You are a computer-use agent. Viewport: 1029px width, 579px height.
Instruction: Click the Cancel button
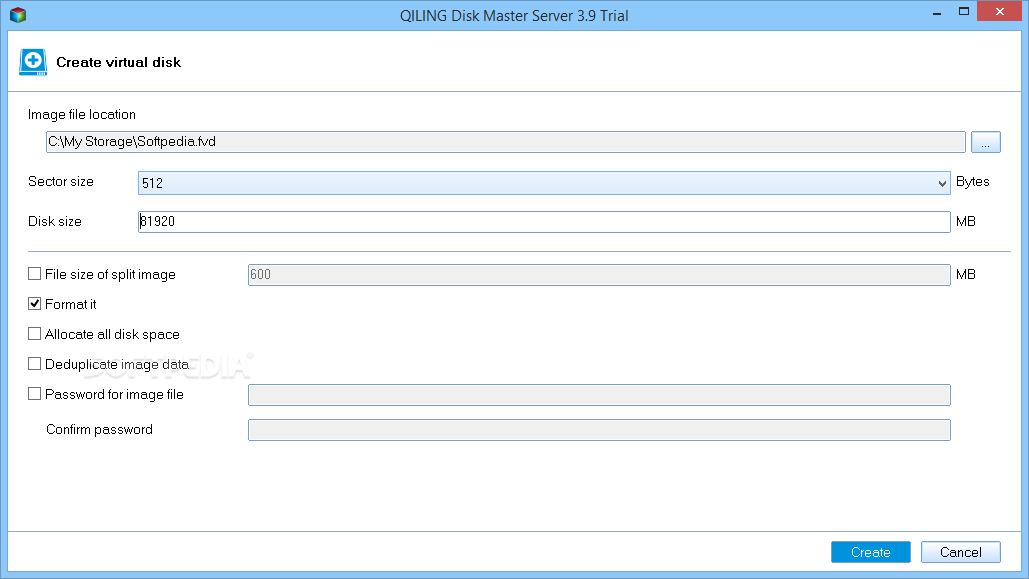[x=961, y=552]
